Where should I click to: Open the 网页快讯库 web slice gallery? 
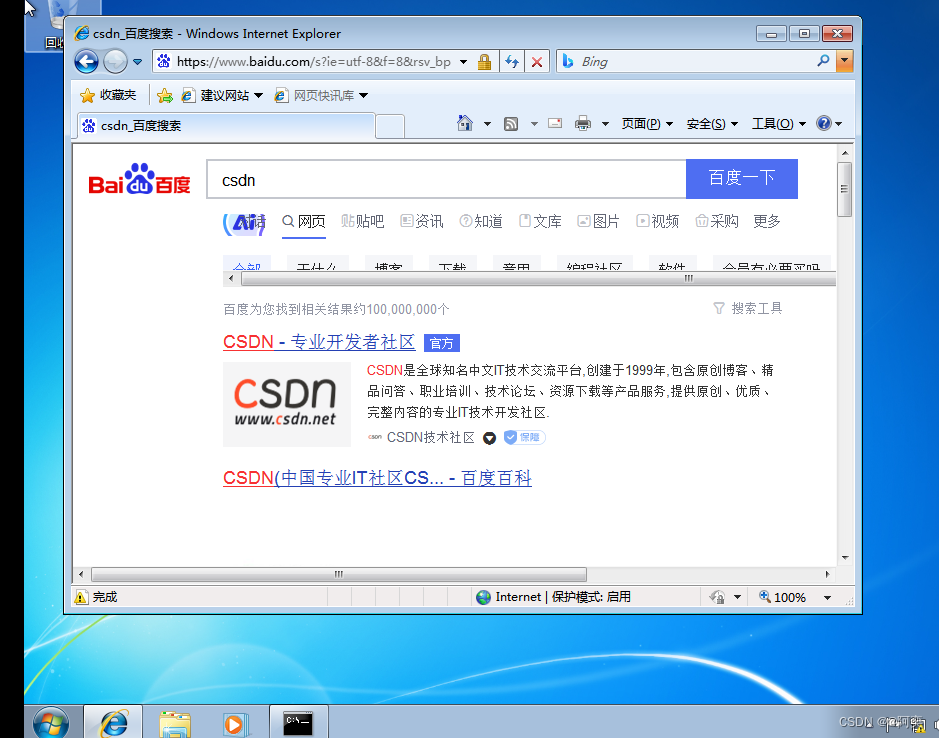coord(321,95)
